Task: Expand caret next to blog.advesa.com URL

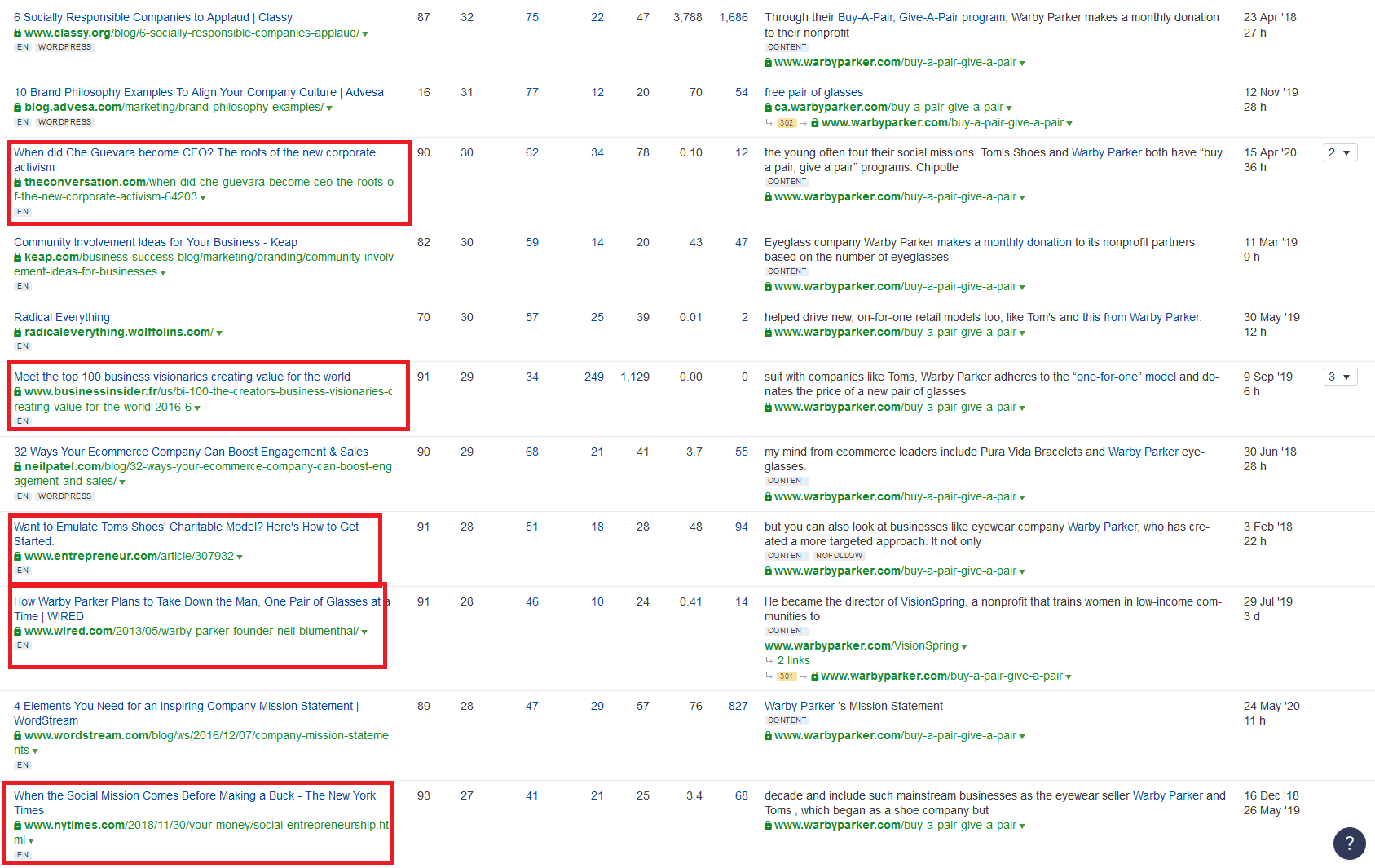Action: [329, 108]
